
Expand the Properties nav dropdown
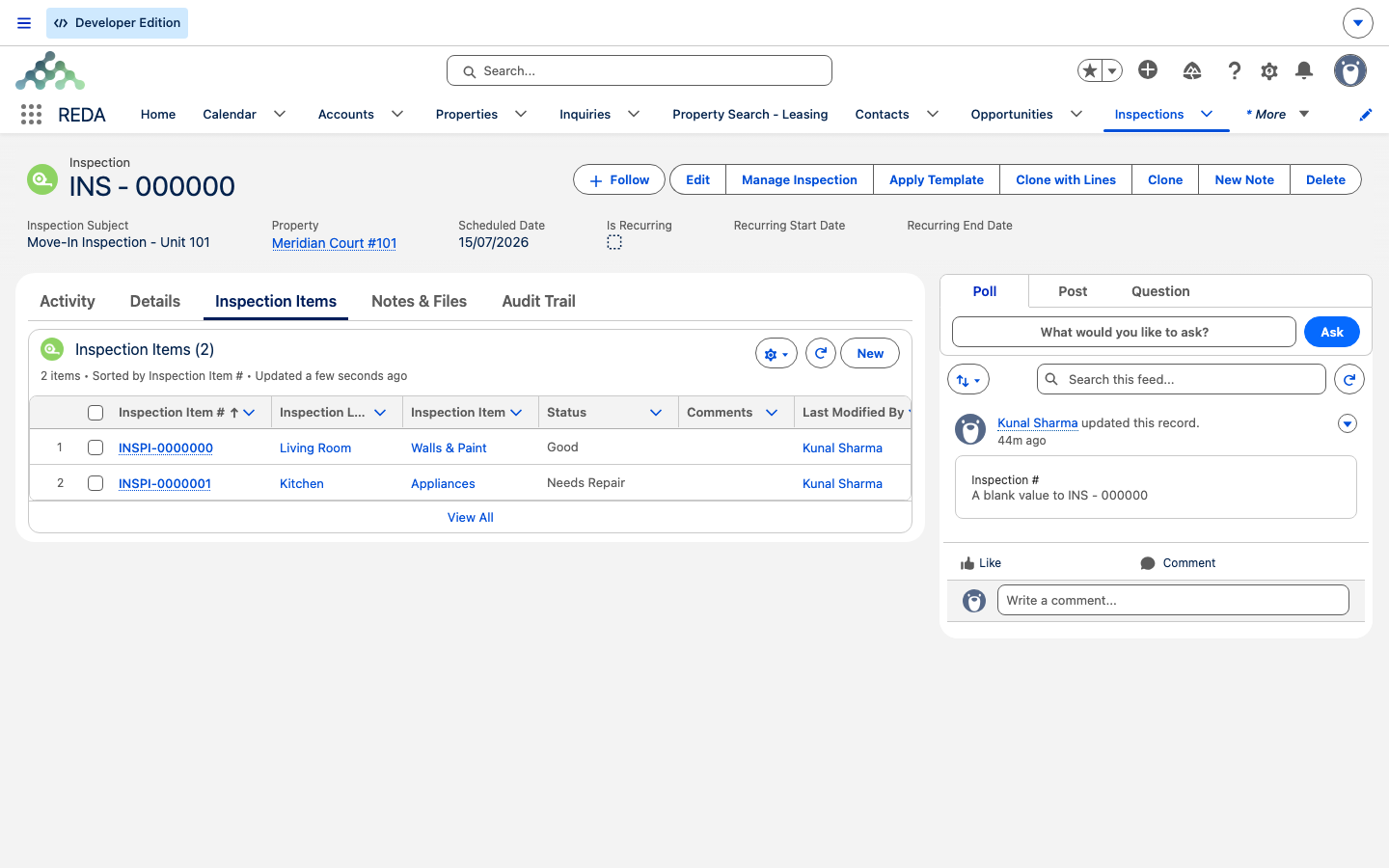(521, 114)
